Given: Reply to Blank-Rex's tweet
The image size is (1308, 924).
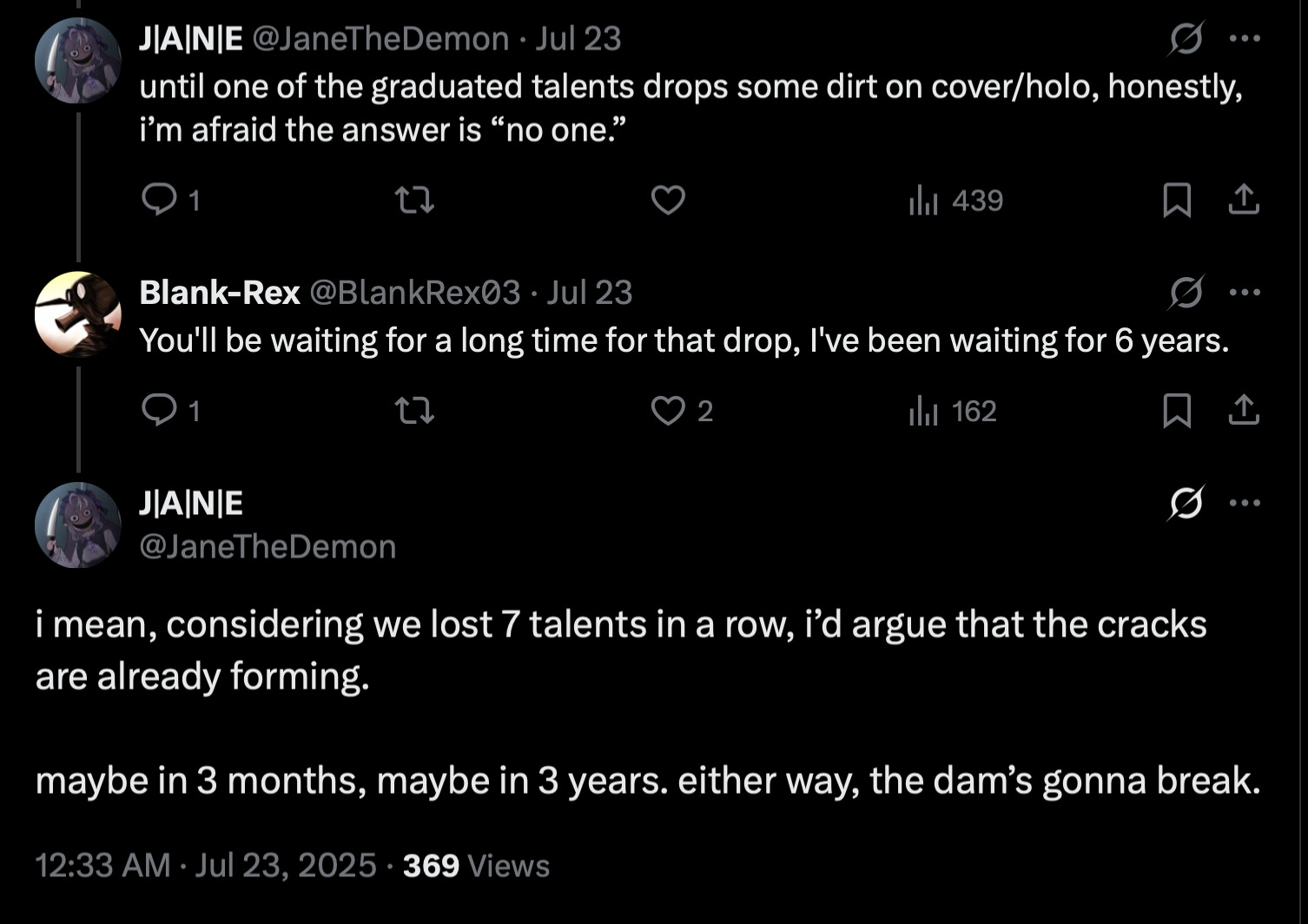Looking at the screenshot, I should click(159, 410).
